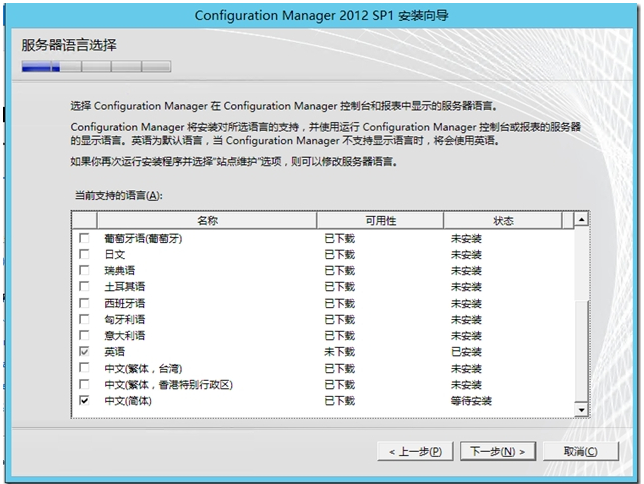Enable 中文(繁体，香港特别行政区) checkbox

(84, 385)
